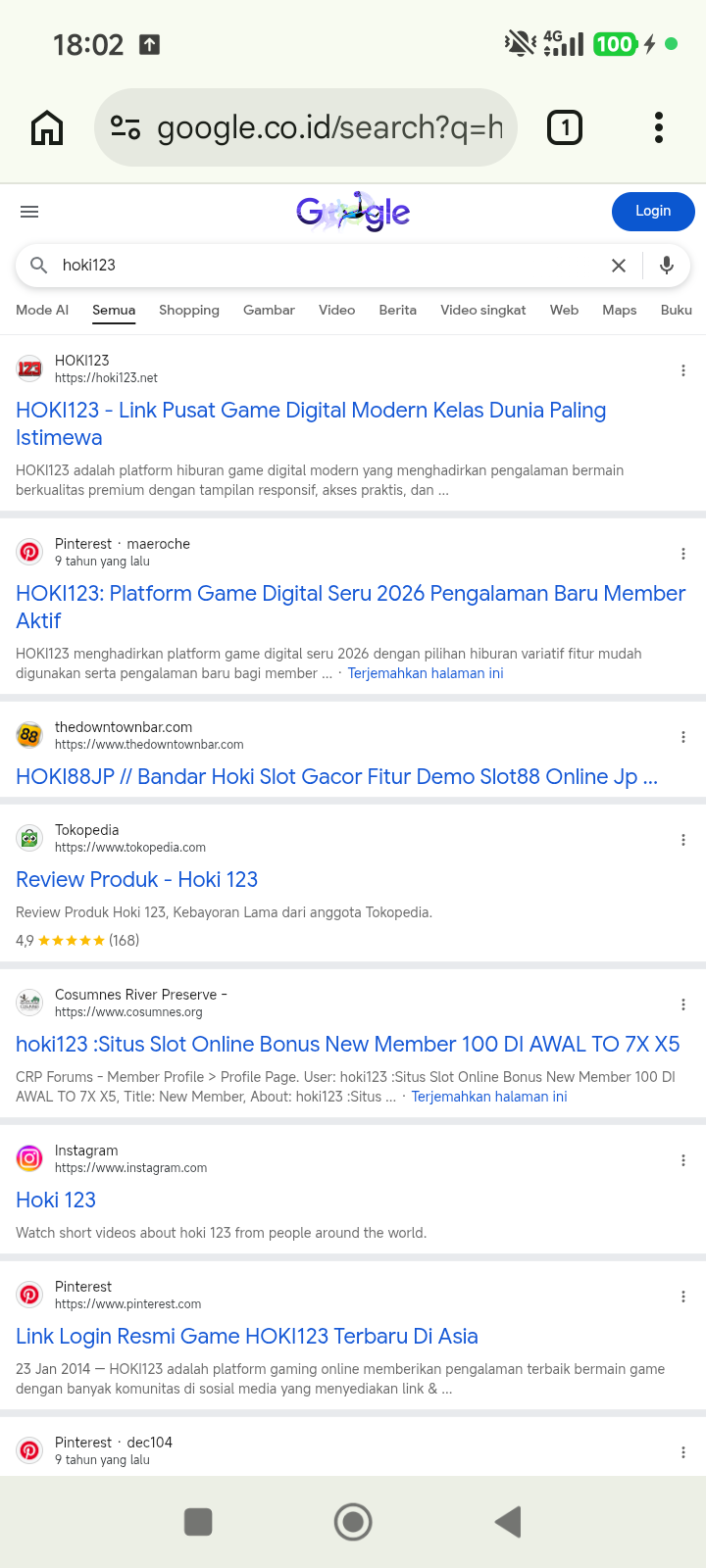Open the tab switcher showing 1 tab
This screenshot has width=706, height=1568.
point(565,127)
